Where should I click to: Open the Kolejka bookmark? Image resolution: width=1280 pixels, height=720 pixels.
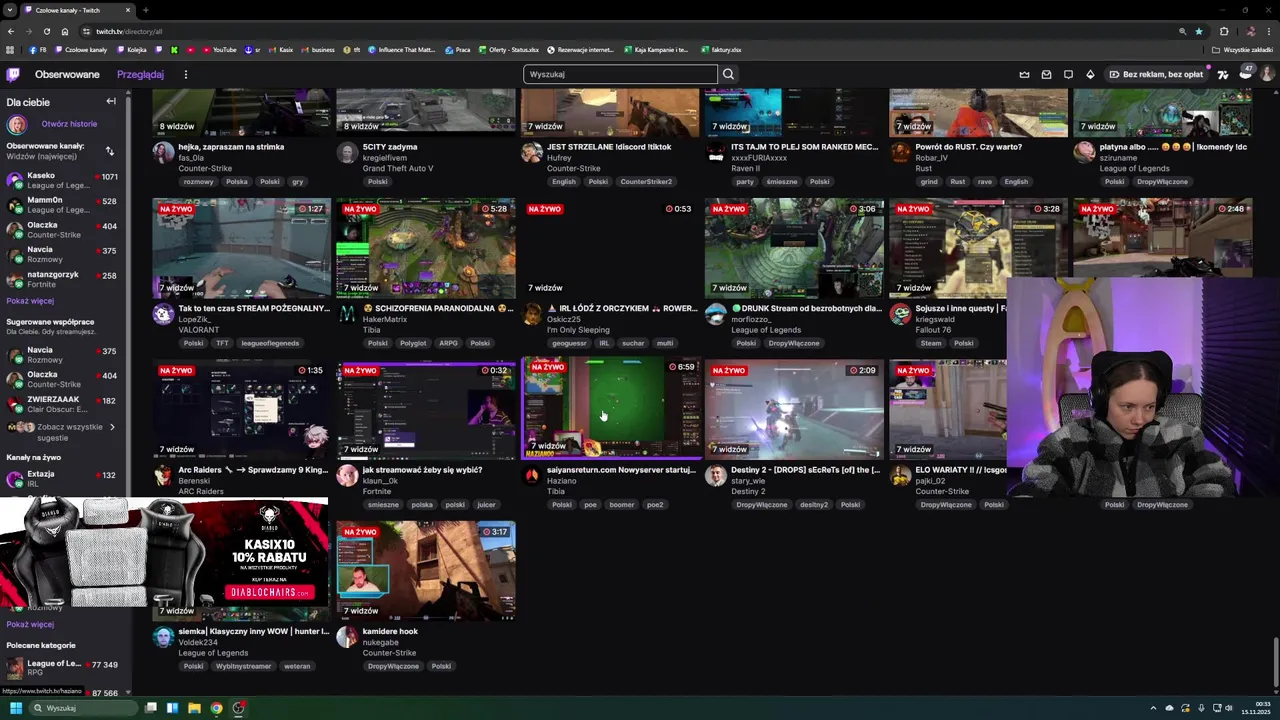coord(132,49)
